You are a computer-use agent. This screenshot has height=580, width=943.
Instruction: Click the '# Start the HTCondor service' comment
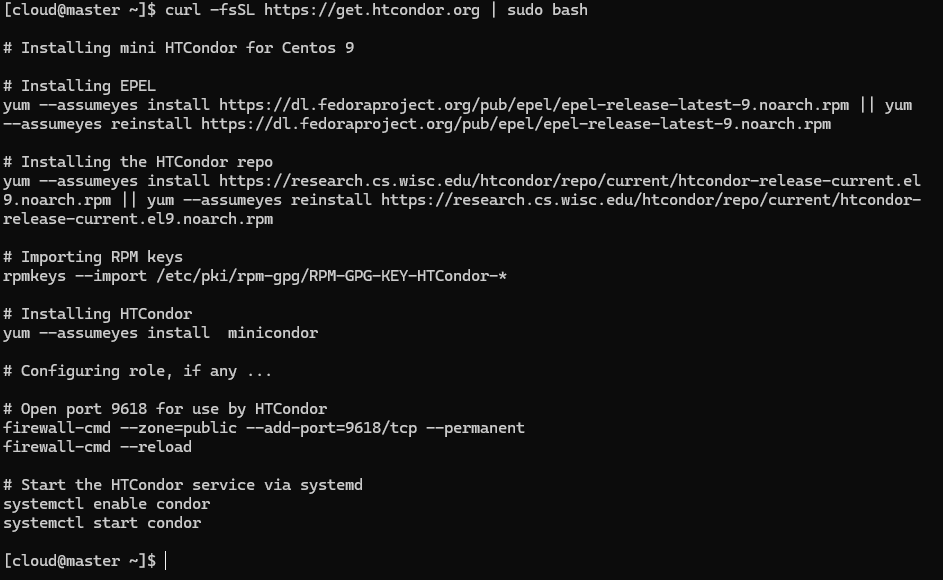tap(183, 485)
